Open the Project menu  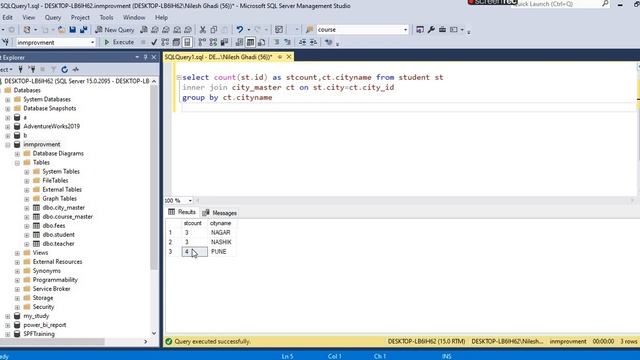(x=80, y=18)
